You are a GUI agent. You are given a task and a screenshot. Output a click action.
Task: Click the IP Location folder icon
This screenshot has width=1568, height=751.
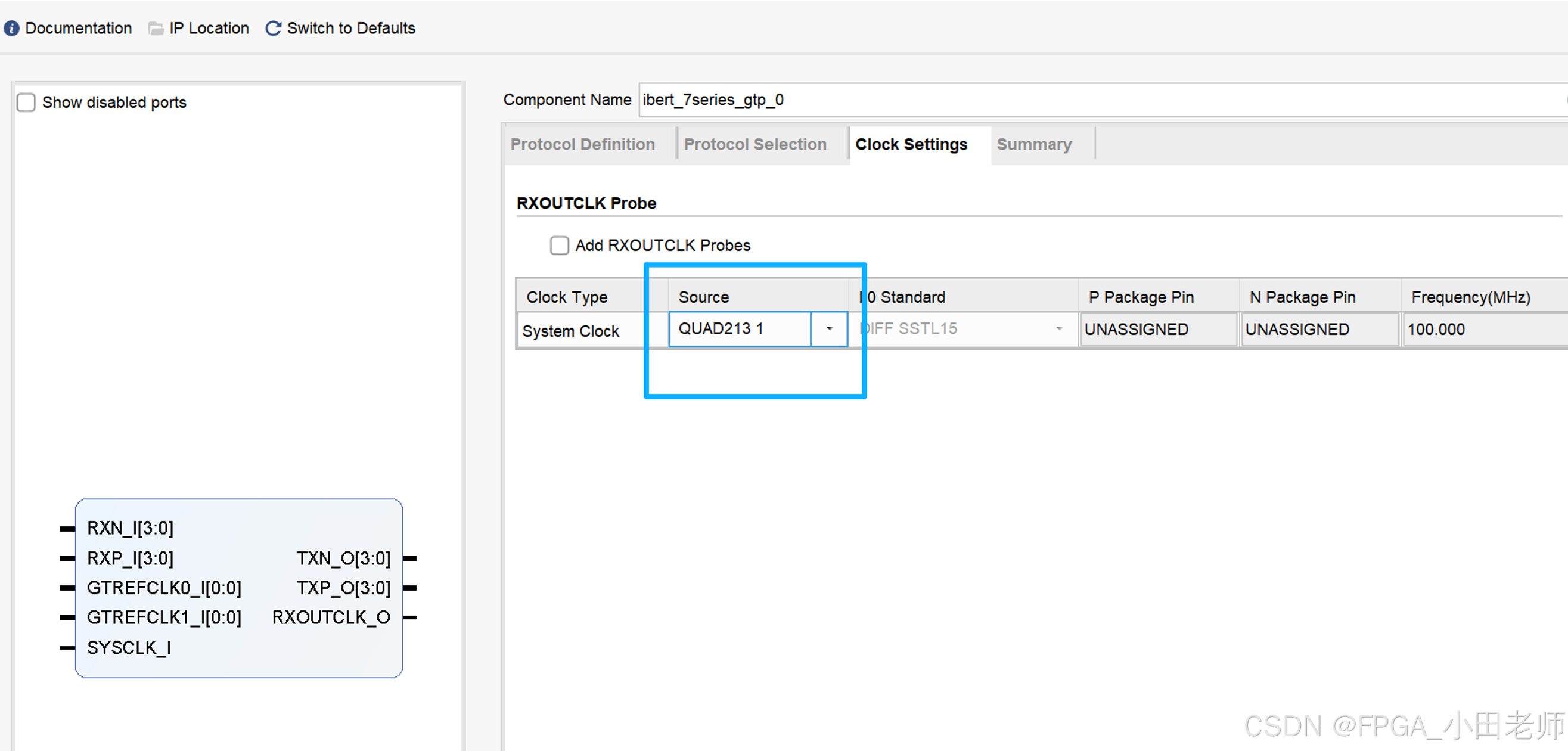click(156, 29)
